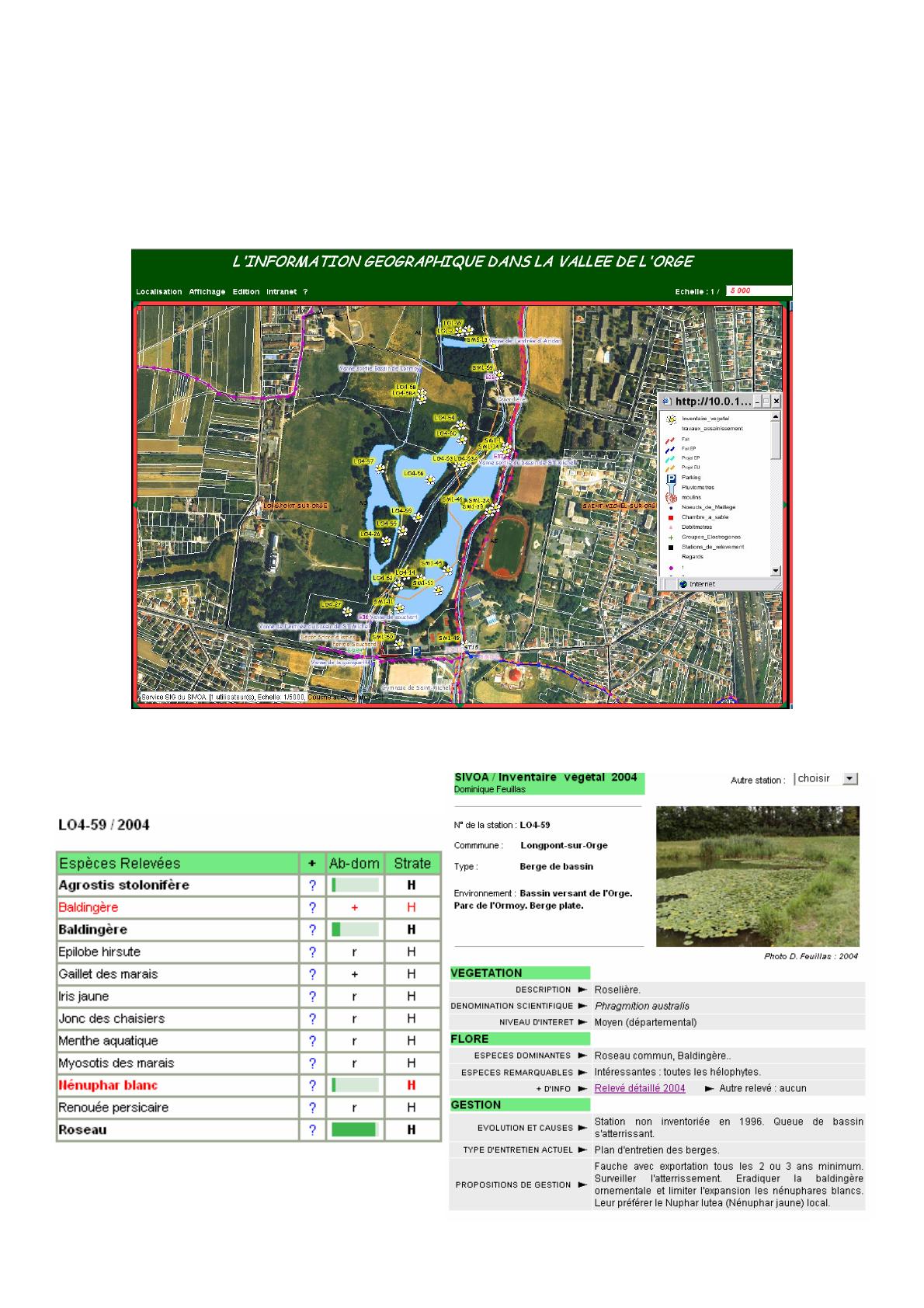Viewport: 924px width, 1308px height.
Task: Click the orange Projet EU legend symbol
Action: point(671,468)
